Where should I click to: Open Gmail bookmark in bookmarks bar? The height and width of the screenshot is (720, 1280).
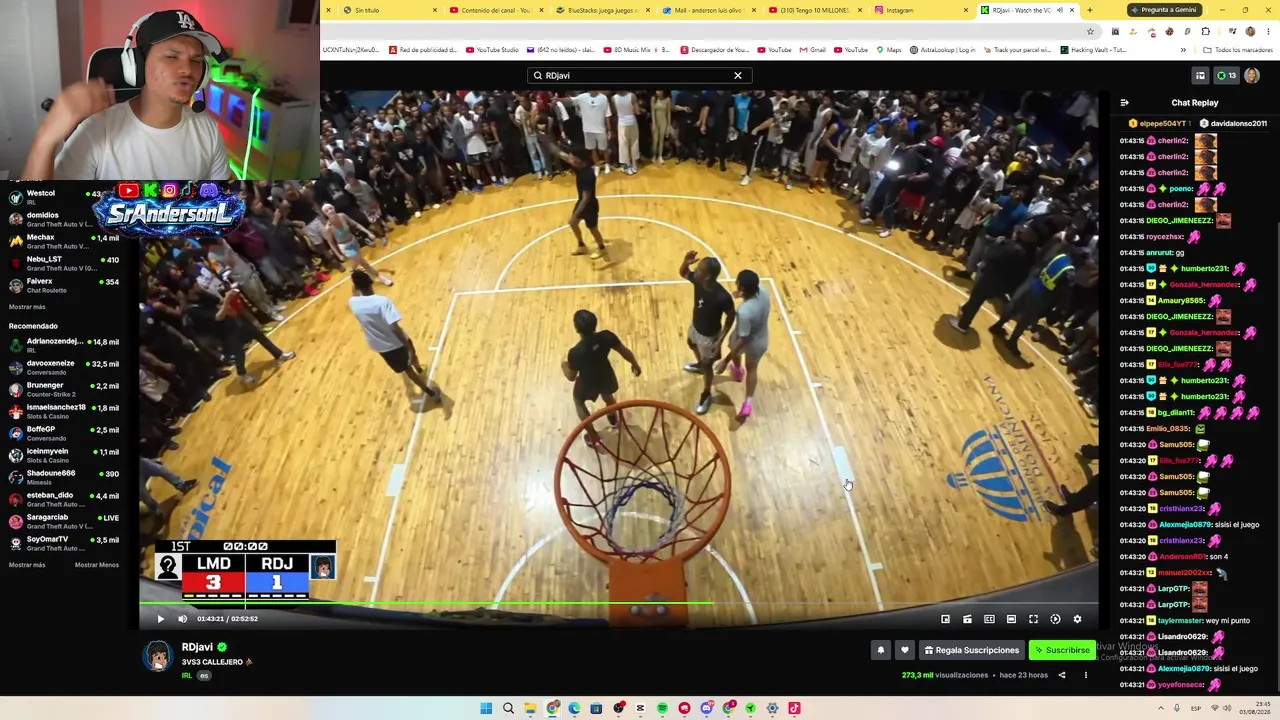(x=812, y=50)
